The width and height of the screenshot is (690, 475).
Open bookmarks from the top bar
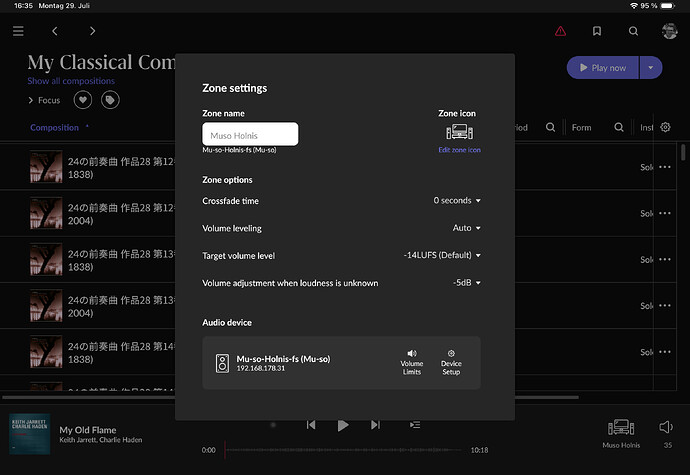597,31
